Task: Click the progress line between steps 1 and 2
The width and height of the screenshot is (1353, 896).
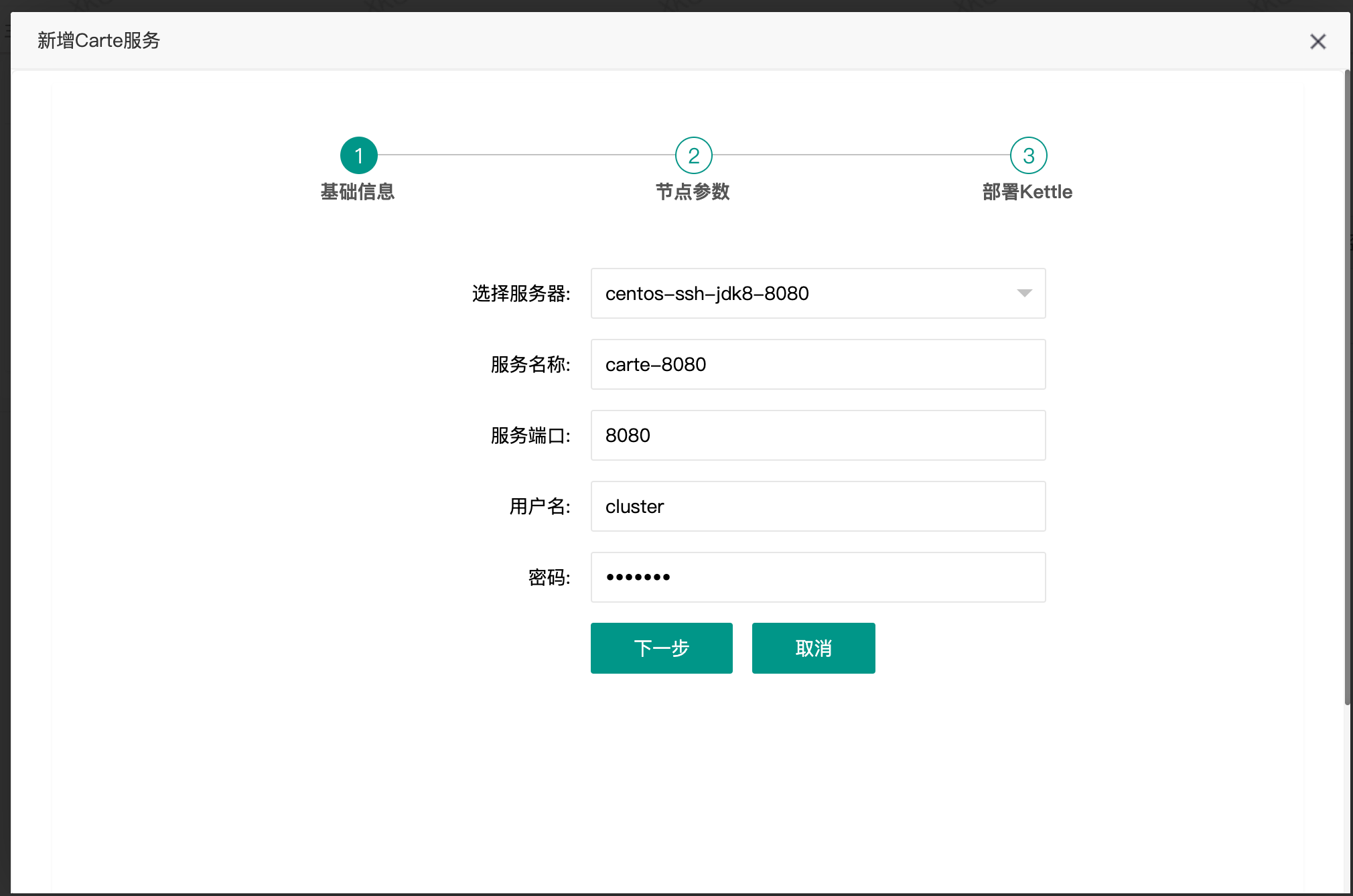Action: click(x=526, y=155)
